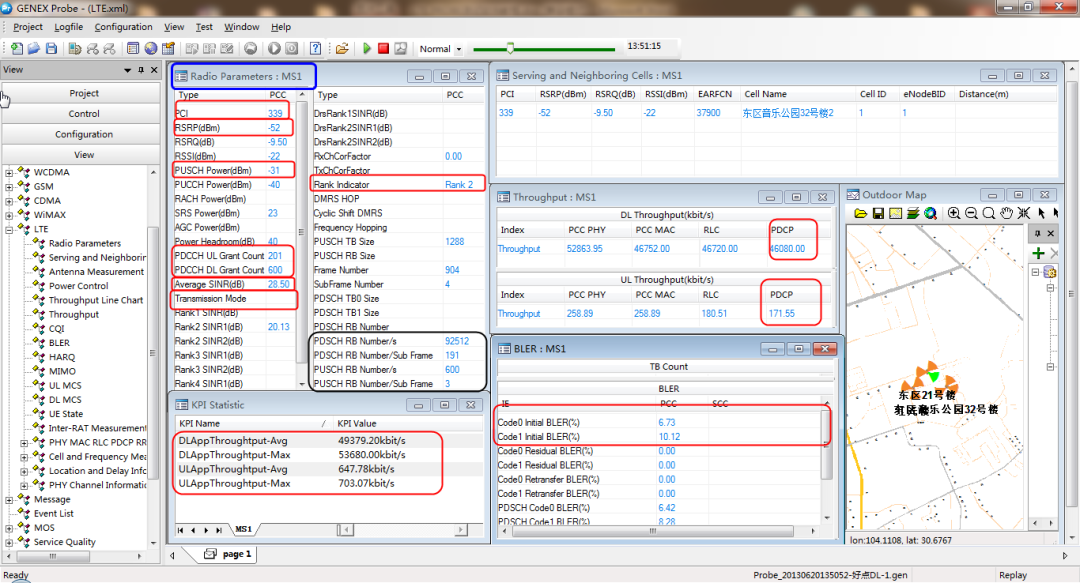Click Replay in the status bar
This screenshot has height=583, width=1080.
point(1012,575)
